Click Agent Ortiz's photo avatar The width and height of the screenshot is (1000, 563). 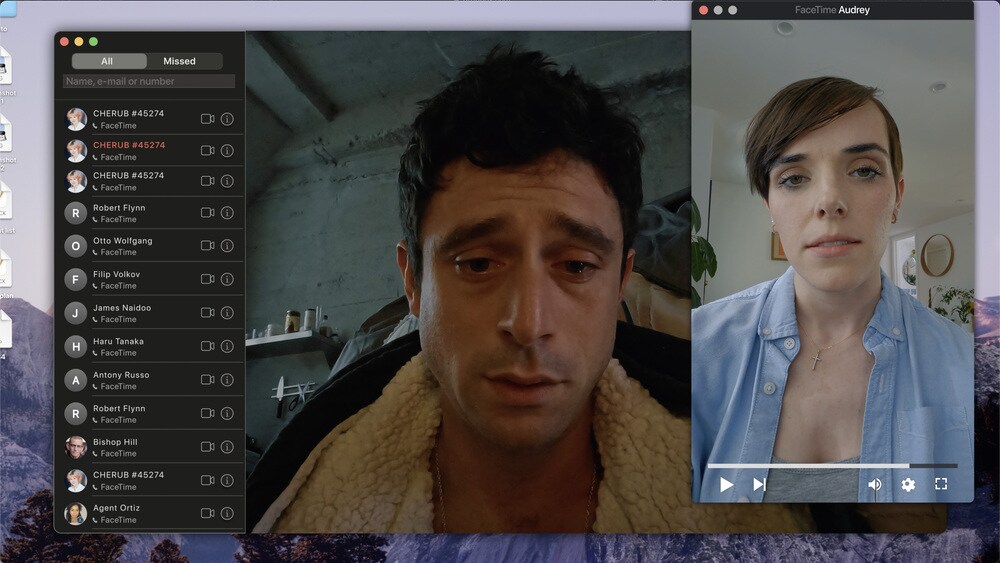pyautogui.click(x=75, y=513)
